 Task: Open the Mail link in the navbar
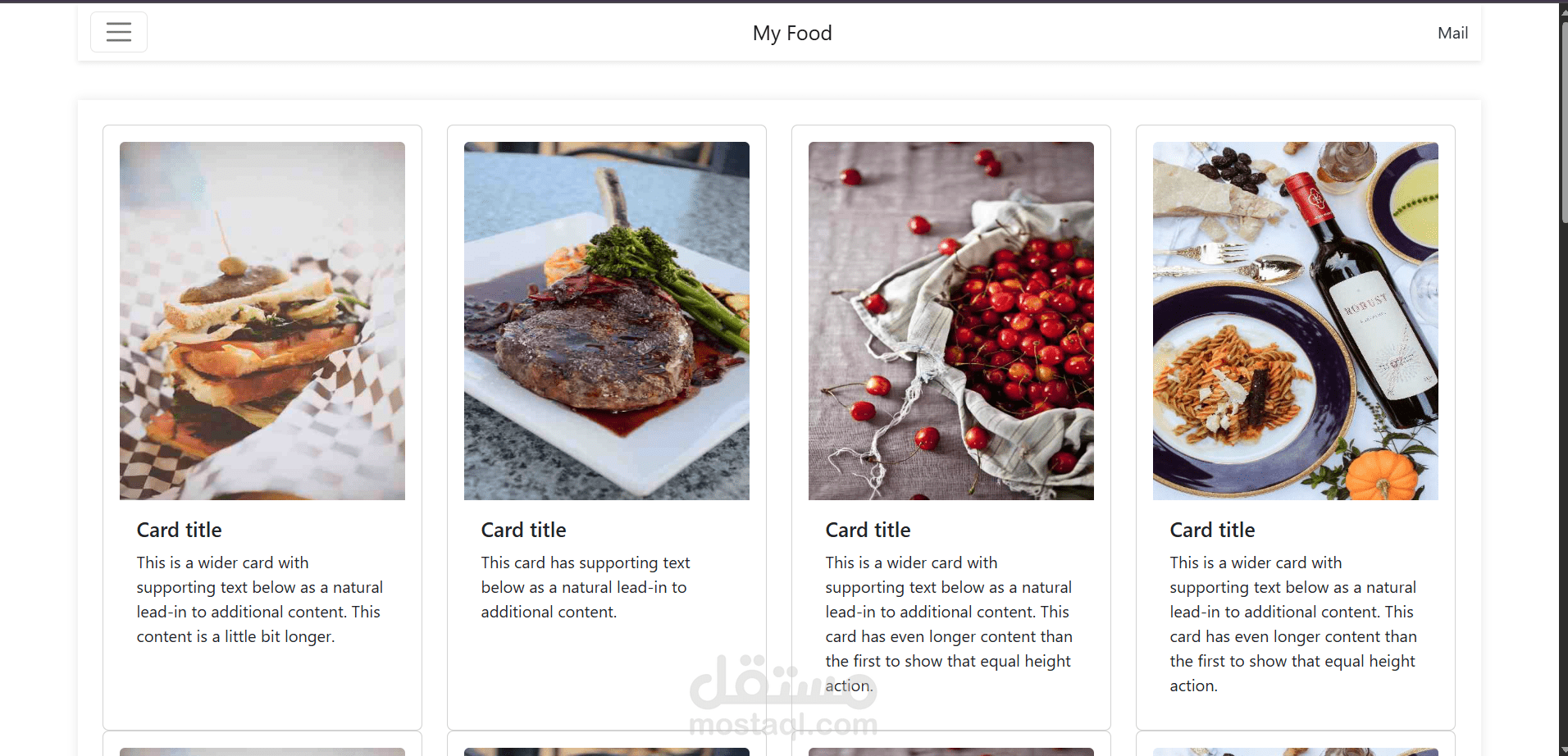(1452, 33)
